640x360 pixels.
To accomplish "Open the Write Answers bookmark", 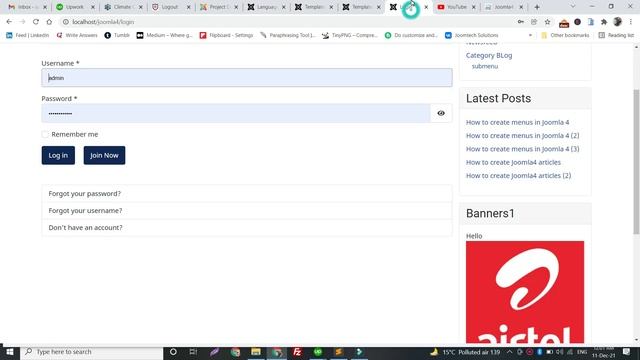I will 77,35.
